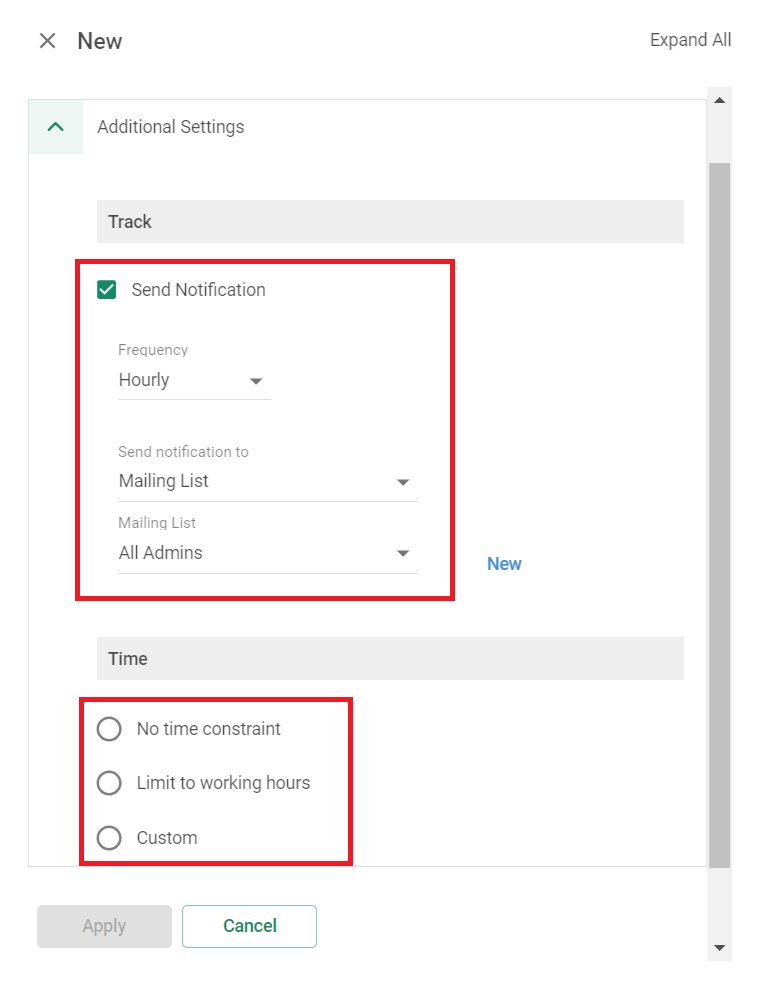Screen dimensions: 764x981
Task: Close the New panel with X icon
Action: pos(48,41)
